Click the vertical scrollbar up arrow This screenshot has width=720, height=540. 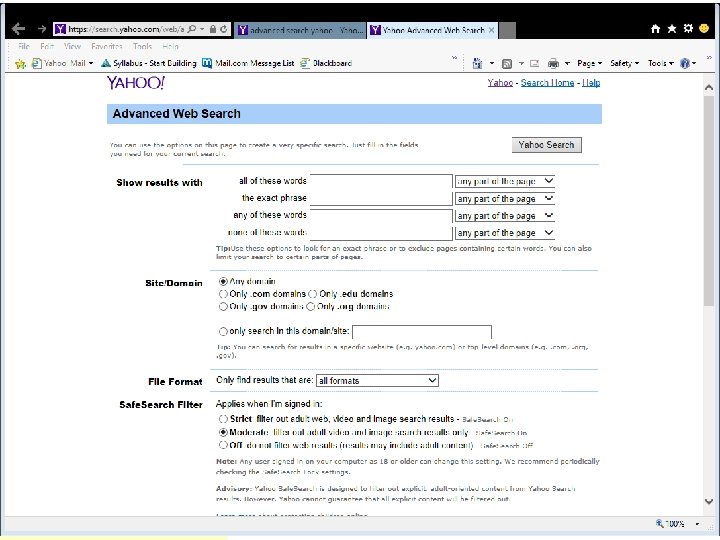[709, 87]
